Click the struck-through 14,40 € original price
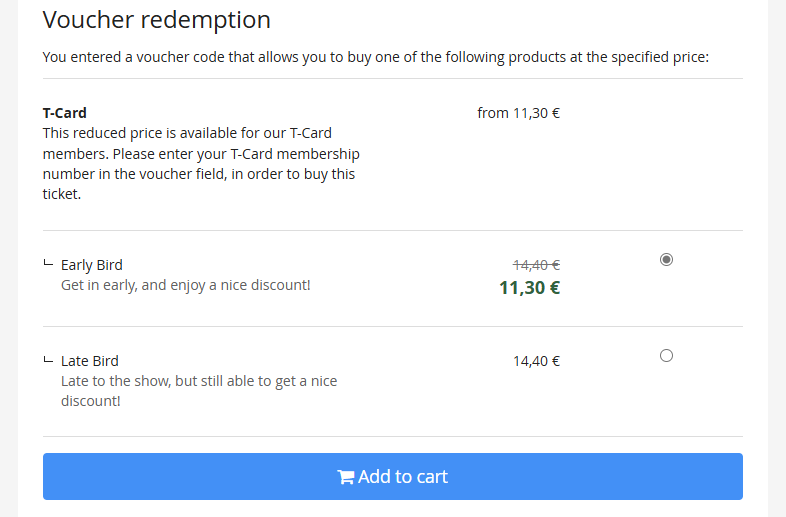Image resolution: width=786 pixels, height=517 pixels. [x=536, y=265]
